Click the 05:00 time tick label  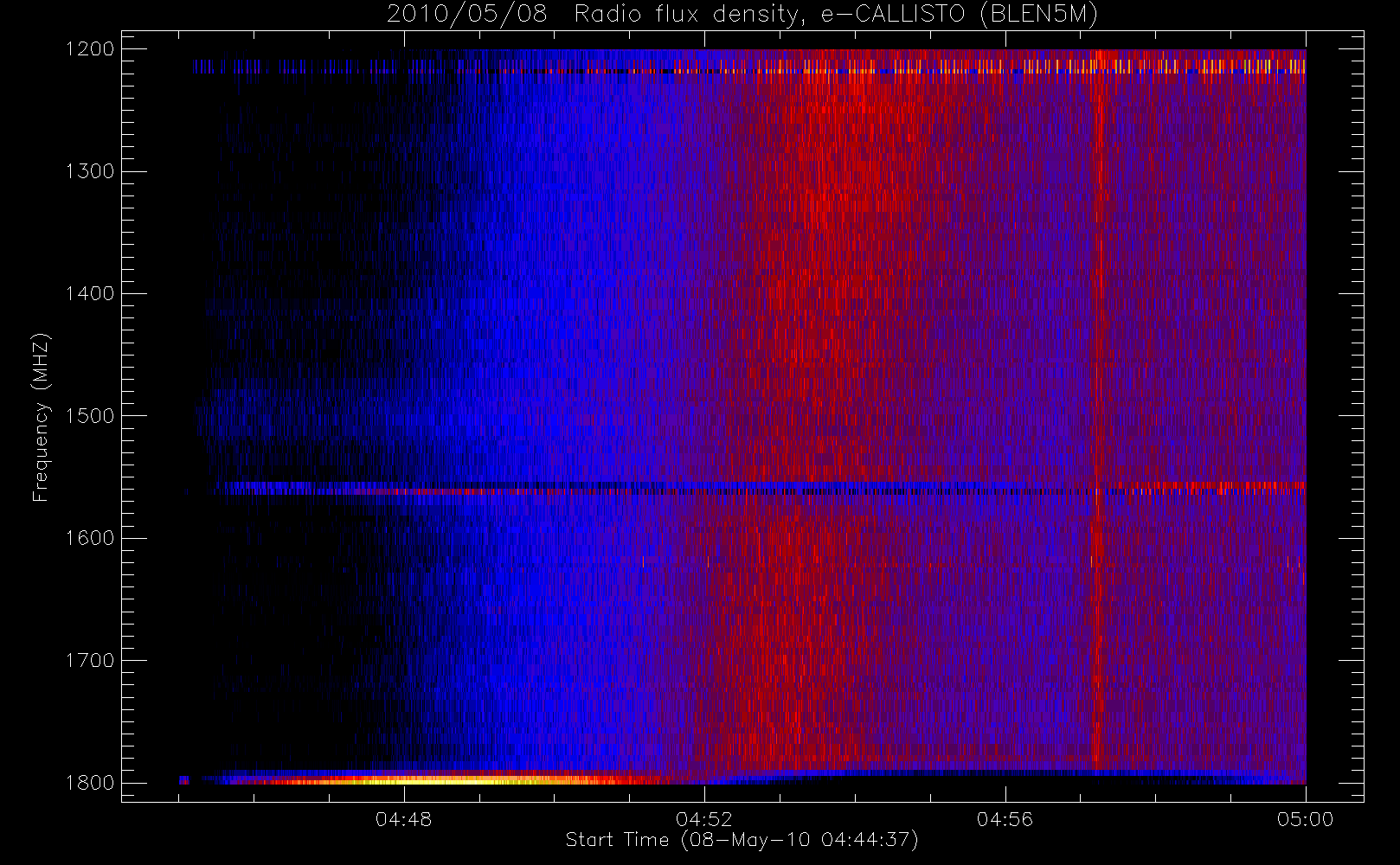pyautogui.click(x=1306, y=819)
